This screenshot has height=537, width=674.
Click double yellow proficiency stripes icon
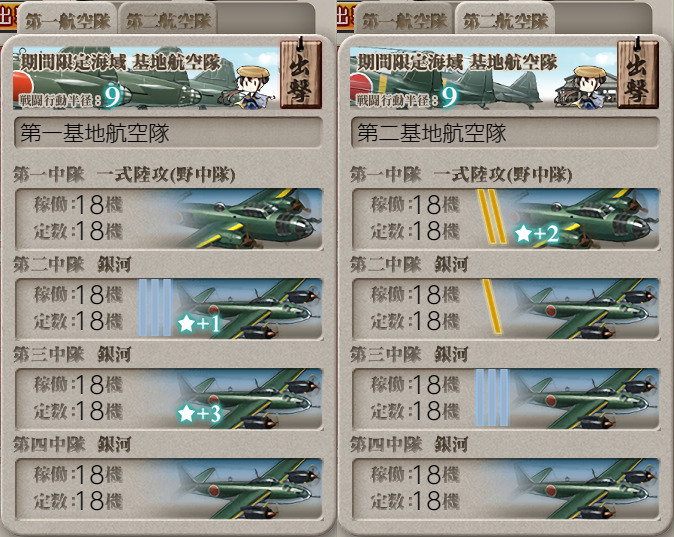coord(492,217)
